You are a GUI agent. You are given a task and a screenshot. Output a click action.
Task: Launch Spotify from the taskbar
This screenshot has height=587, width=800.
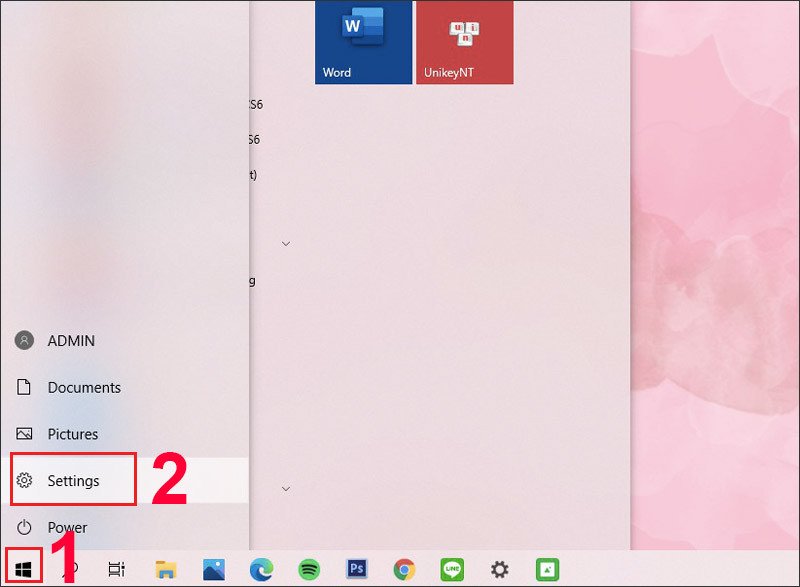(309, 570)
